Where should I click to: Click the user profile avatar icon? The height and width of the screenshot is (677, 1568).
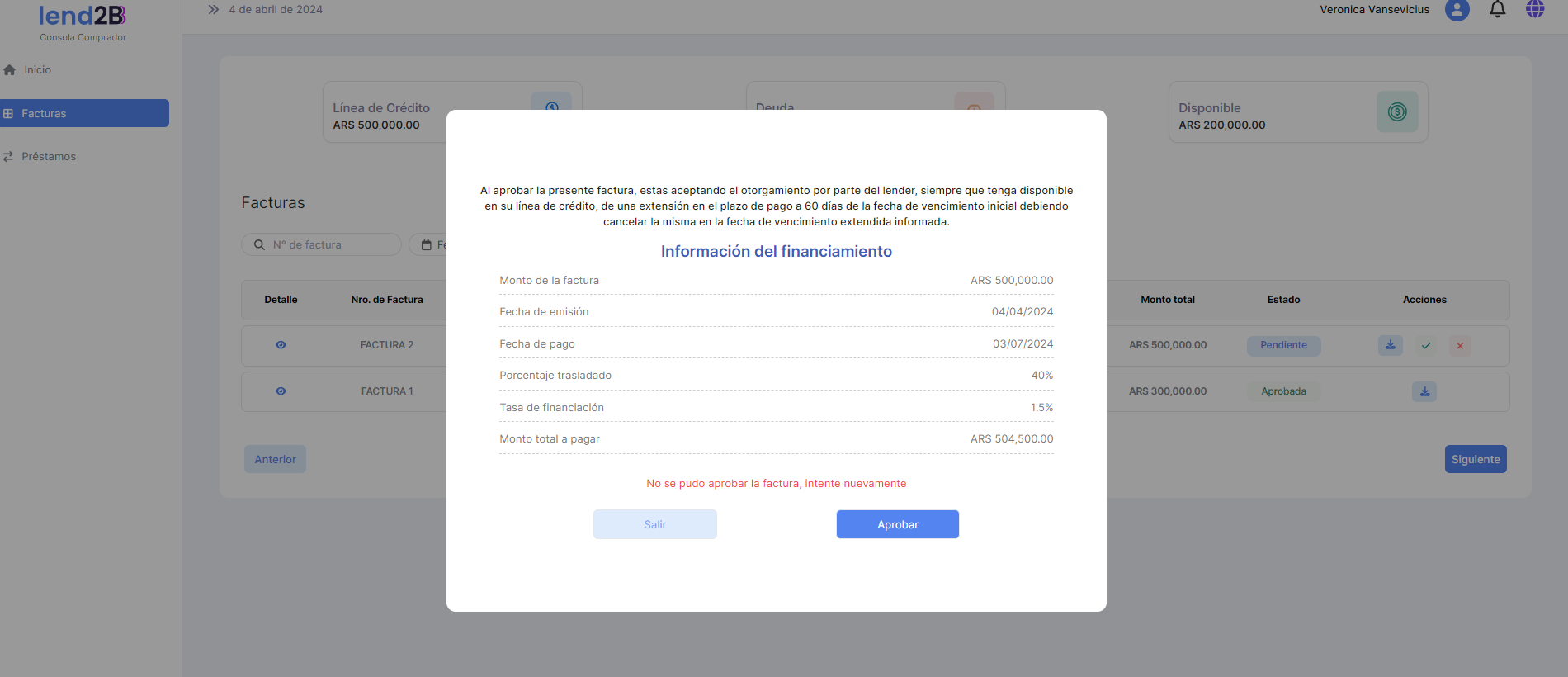point(1457,10)
